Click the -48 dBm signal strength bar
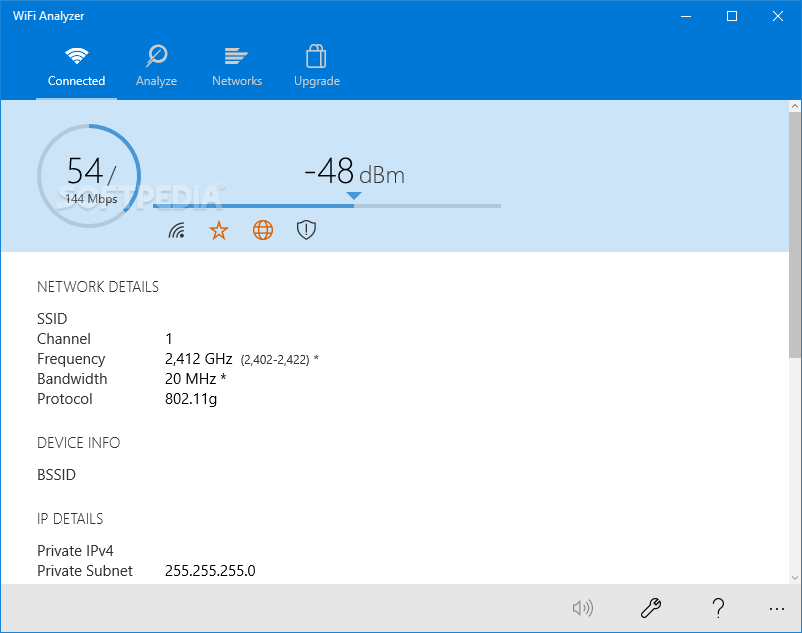Viewport: 802px width, 633px height. pos(327,206)
